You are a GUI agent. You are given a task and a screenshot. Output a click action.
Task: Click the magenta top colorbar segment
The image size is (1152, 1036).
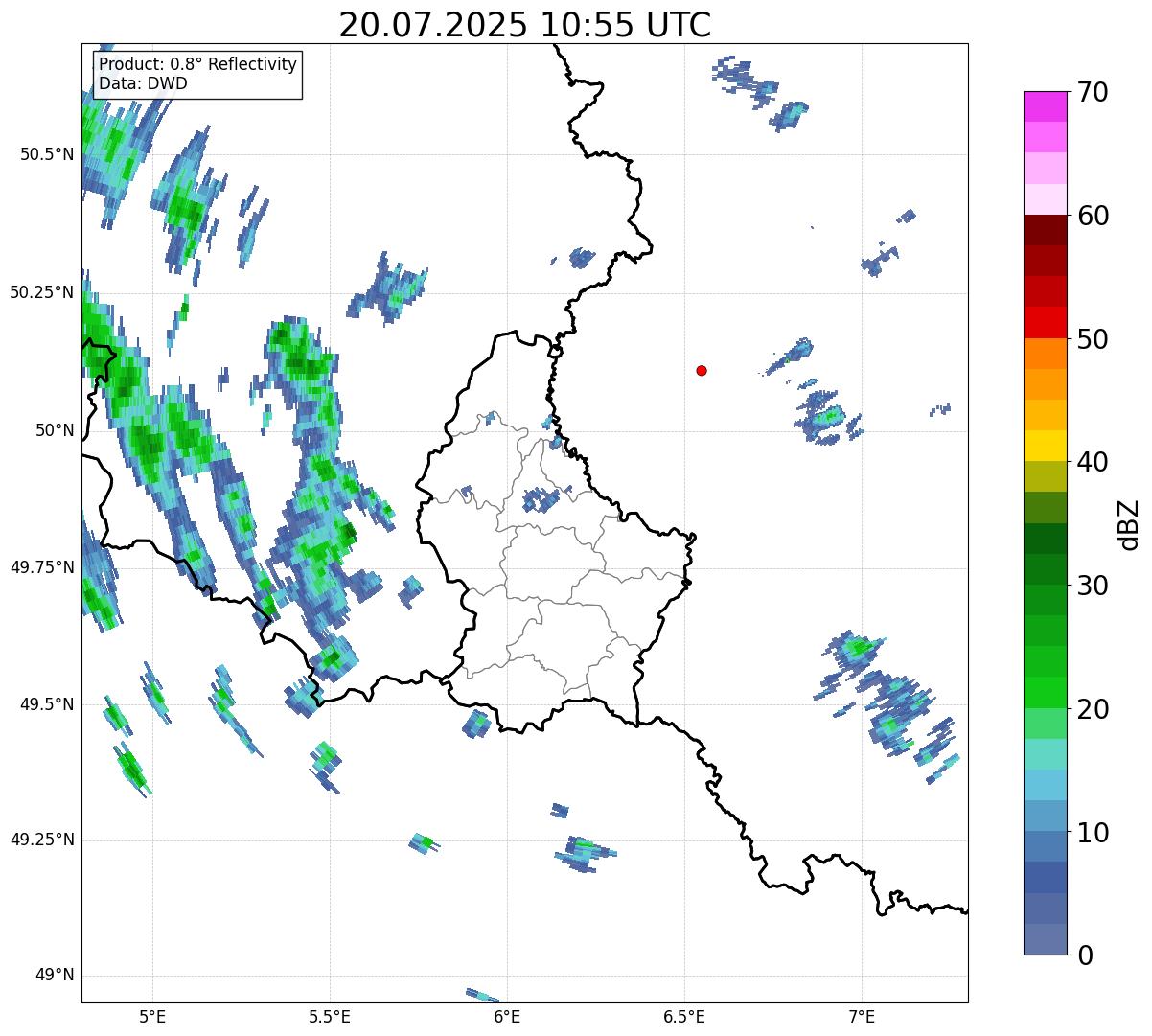pyautogui.click(x=1045, y=106)
